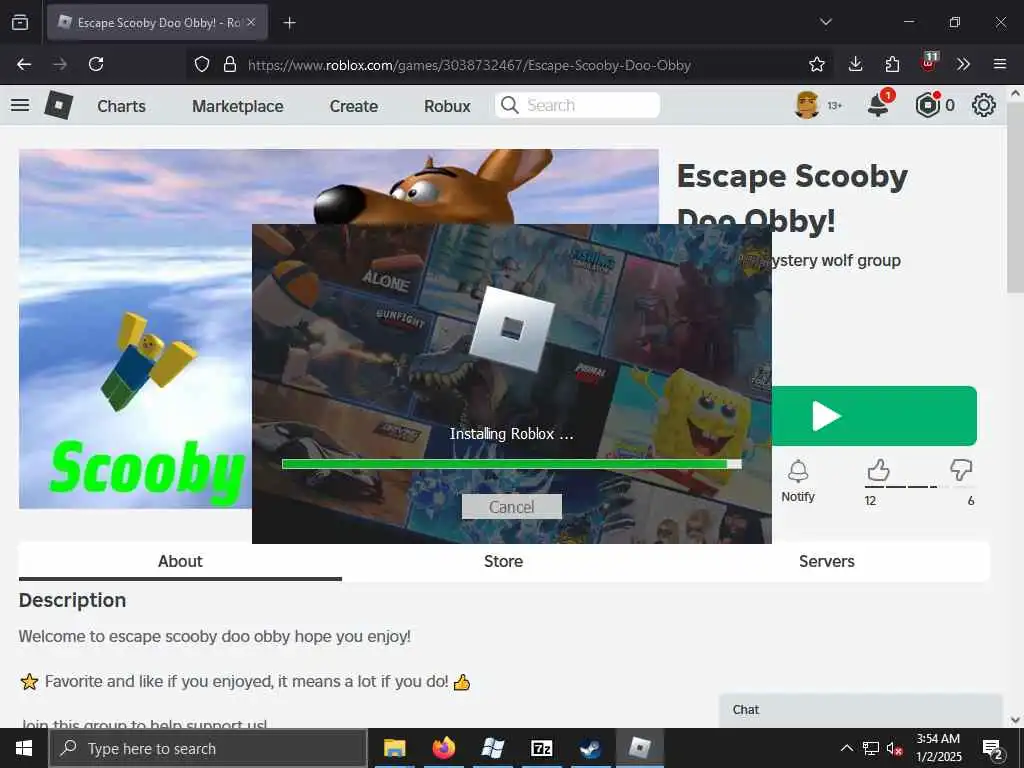Expand the Chat panel

click(x=860, y=710)
